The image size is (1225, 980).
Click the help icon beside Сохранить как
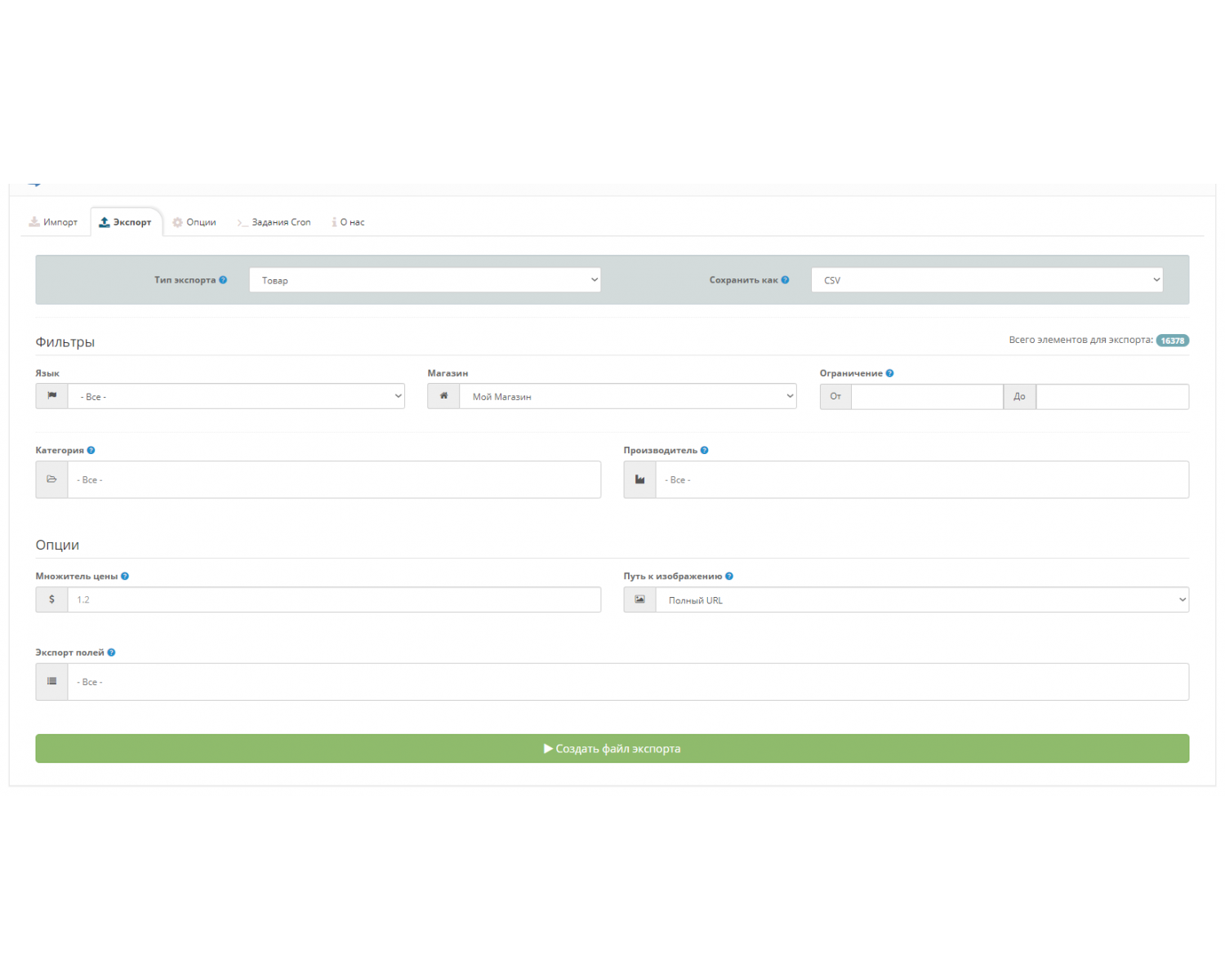click(x=786, y=279)
